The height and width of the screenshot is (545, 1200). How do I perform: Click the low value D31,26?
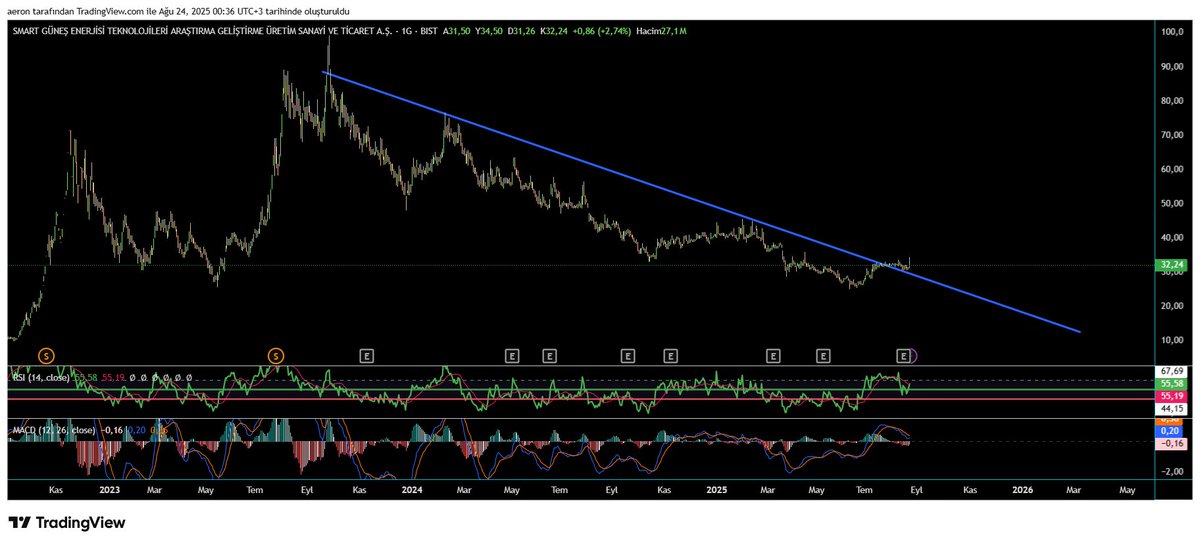click(x=523, y=32)
